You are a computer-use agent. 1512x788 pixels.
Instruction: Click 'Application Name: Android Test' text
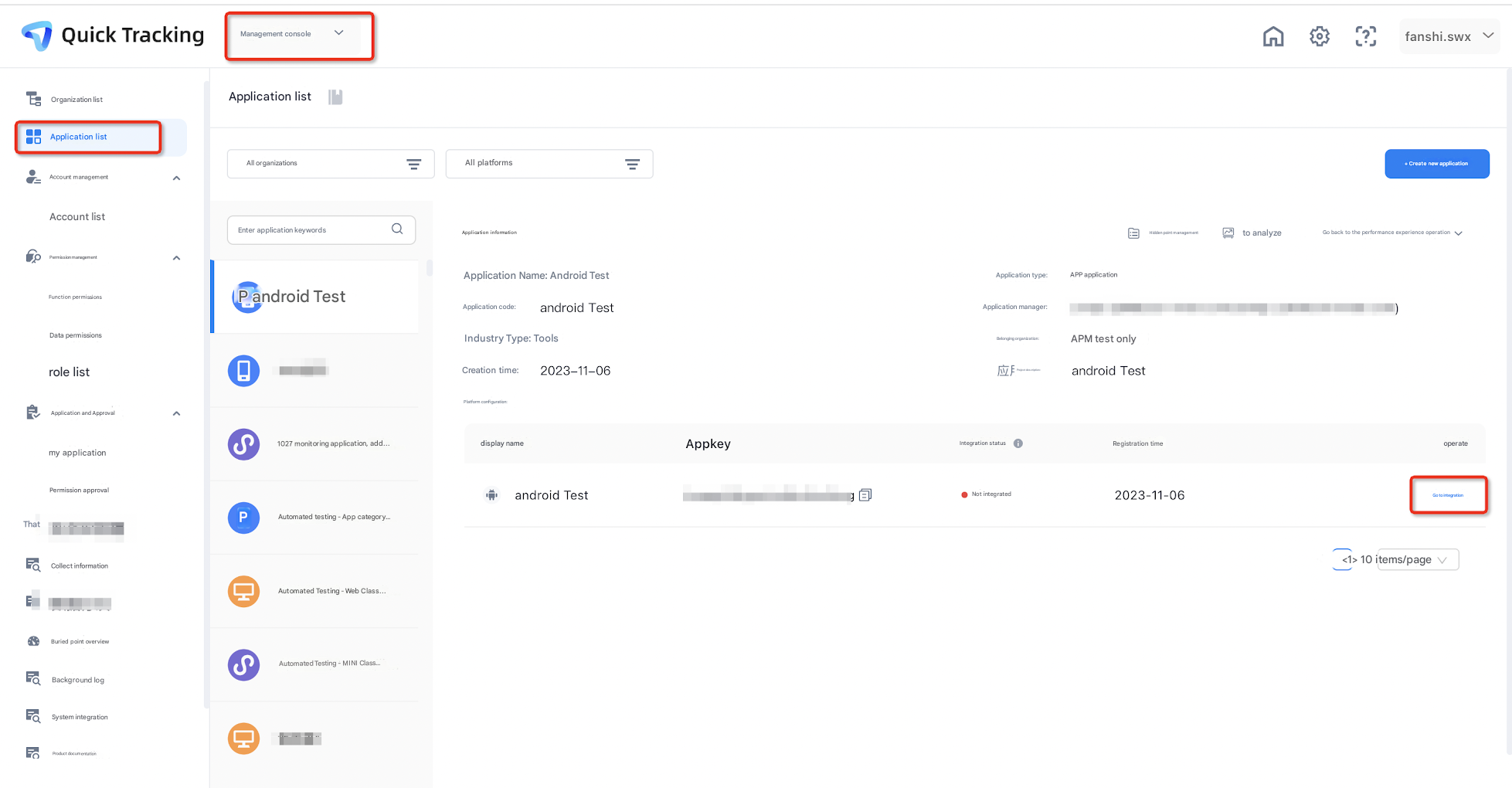[536, 276]
